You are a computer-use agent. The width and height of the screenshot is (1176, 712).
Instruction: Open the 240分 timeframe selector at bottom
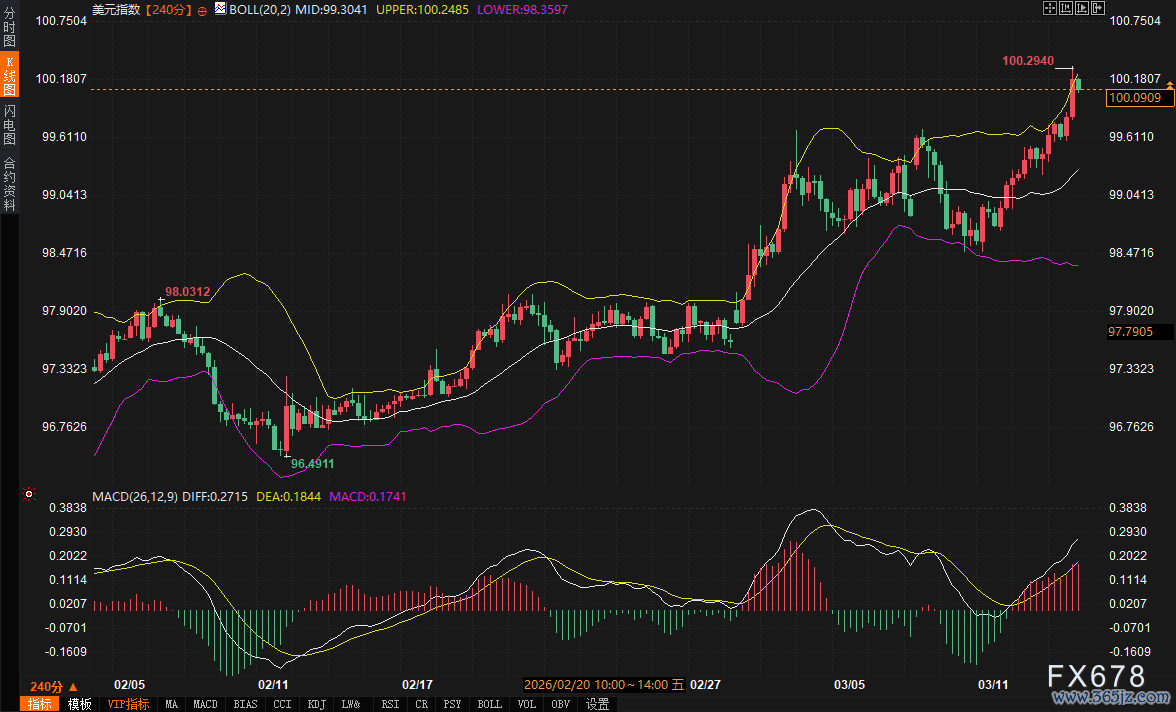[x=53, y=686]
